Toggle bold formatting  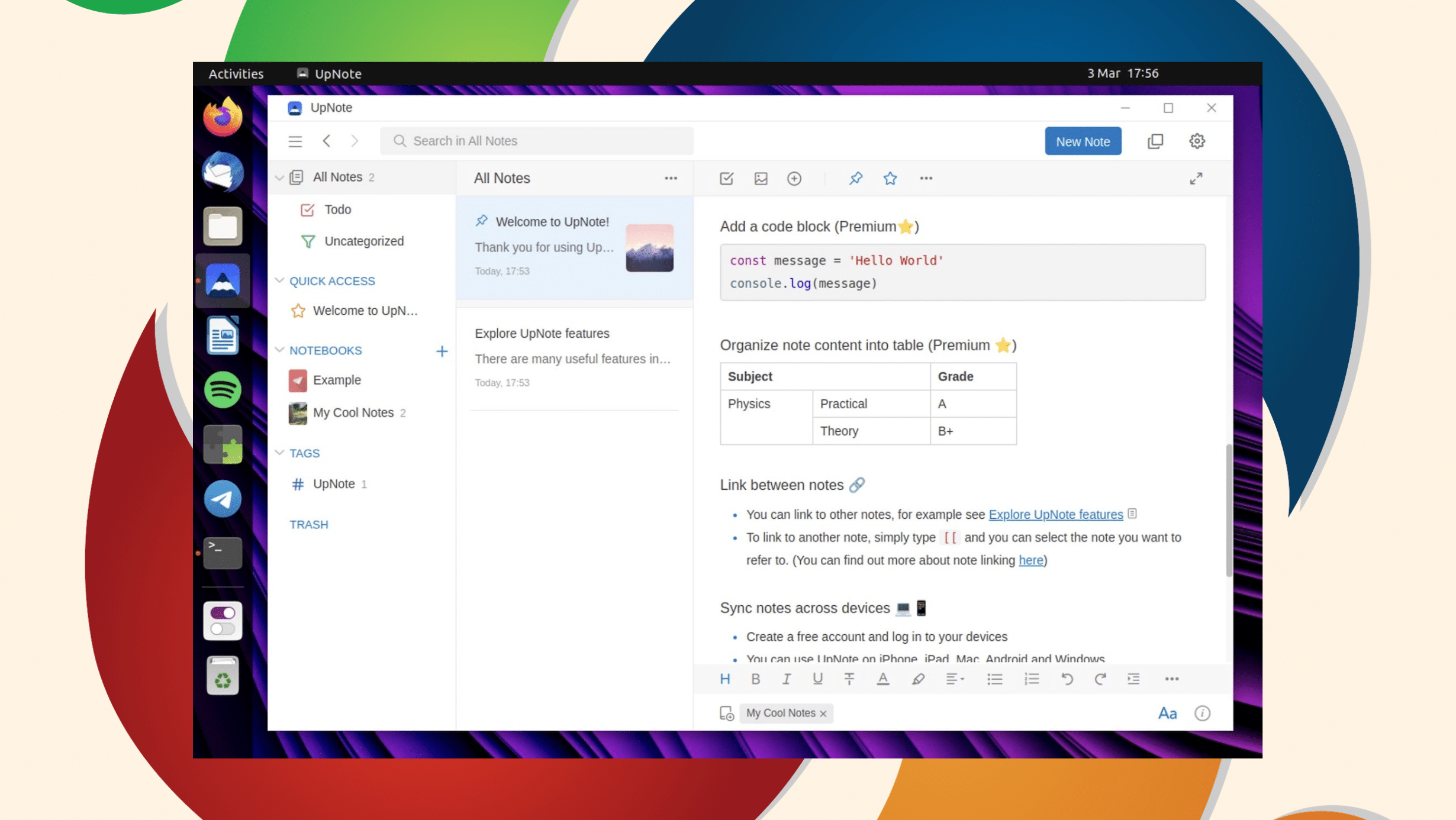click(755, 679)
